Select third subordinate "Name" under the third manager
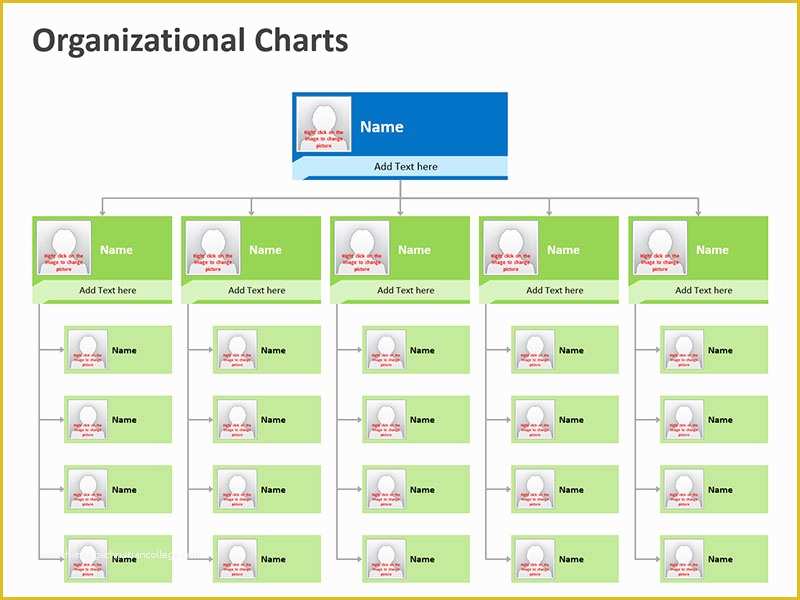Viewport: 800px width, 600px height. pos(422,490)
